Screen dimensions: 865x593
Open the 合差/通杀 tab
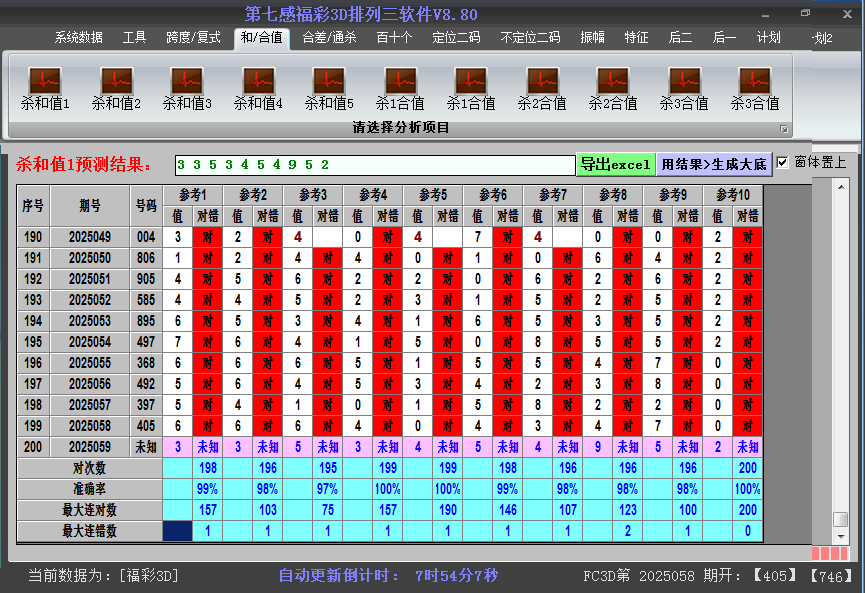(329, 38)
